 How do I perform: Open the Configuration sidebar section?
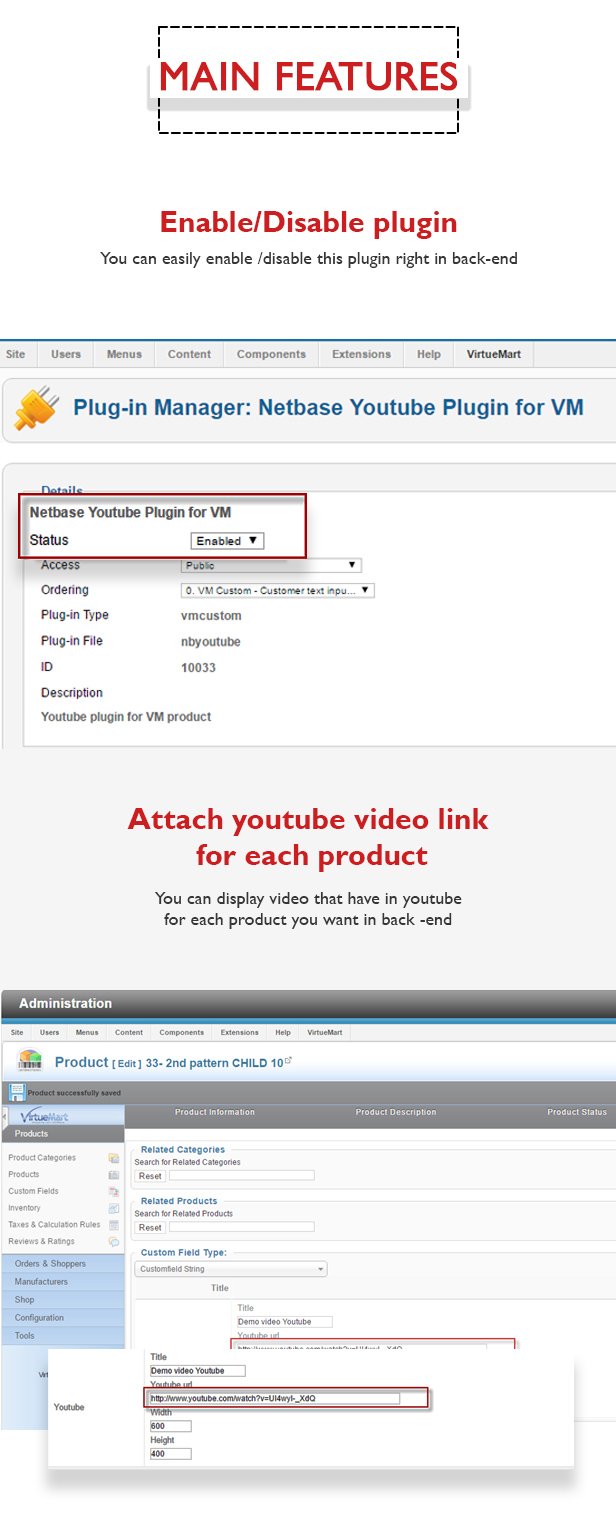pos(63,1318)
